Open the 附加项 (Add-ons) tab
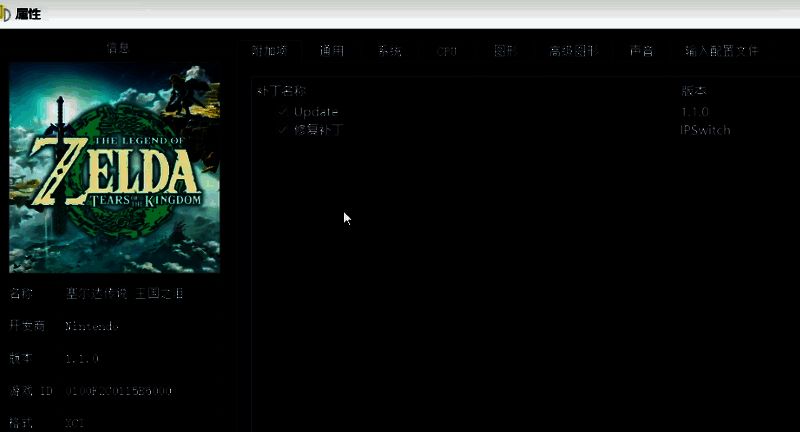 coord(269,50)
